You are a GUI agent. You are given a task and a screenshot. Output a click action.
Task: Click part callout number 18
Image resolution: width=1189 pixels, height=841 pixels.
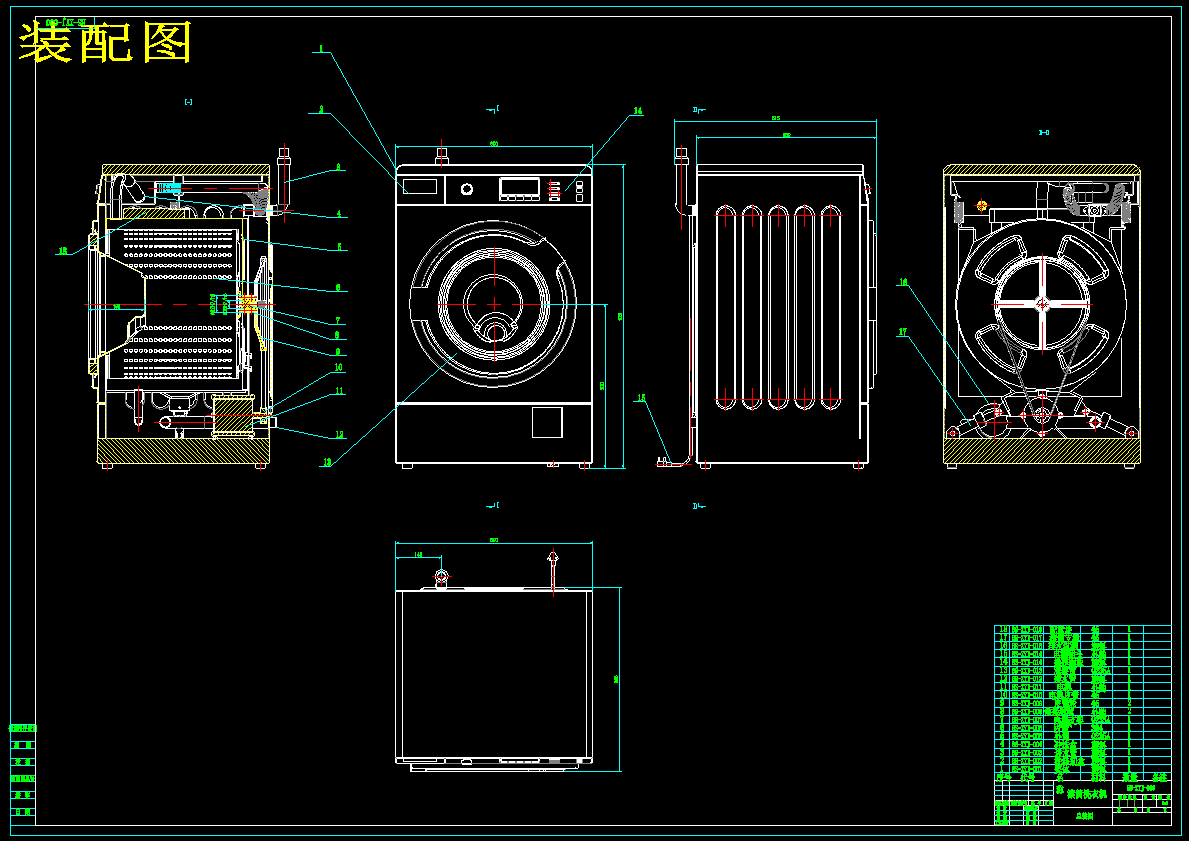63,250
